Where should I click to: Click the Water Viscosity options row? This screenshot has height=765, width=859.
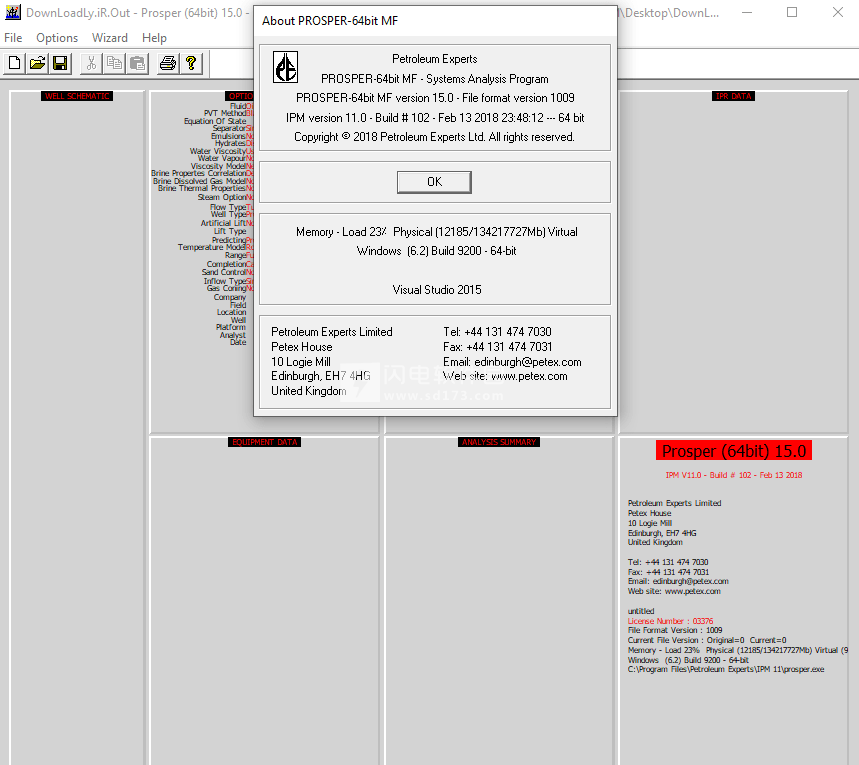click(x=221, y=151)
